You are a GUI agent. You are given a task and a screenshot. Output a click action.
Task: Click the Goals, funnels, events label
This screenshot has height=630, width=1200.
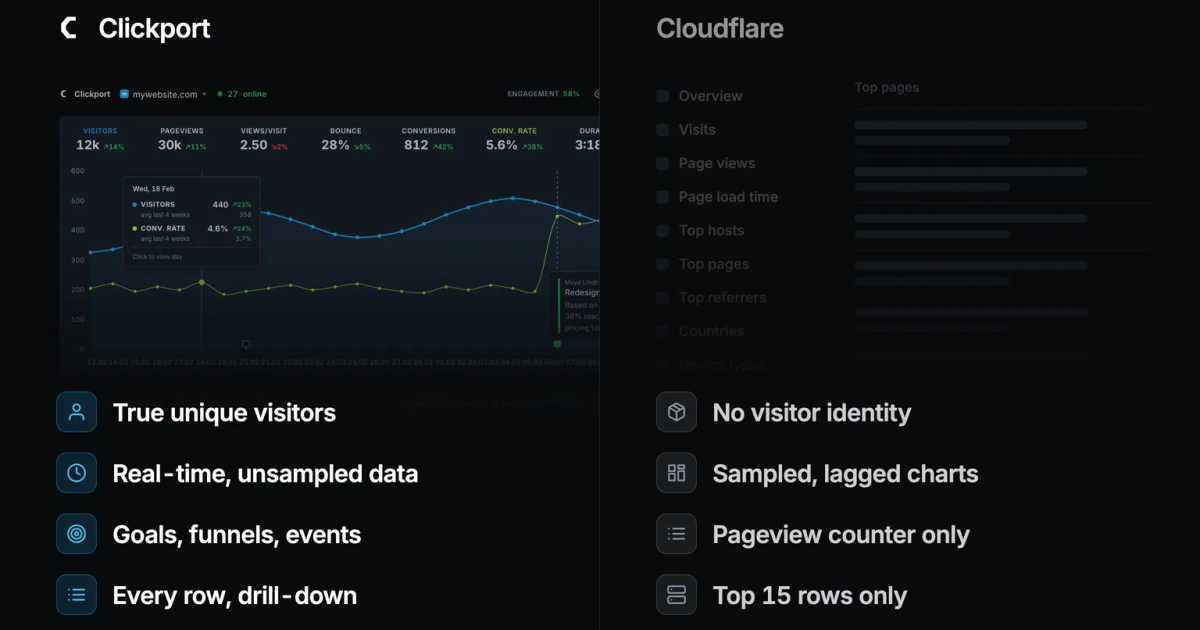click(237, 535)
